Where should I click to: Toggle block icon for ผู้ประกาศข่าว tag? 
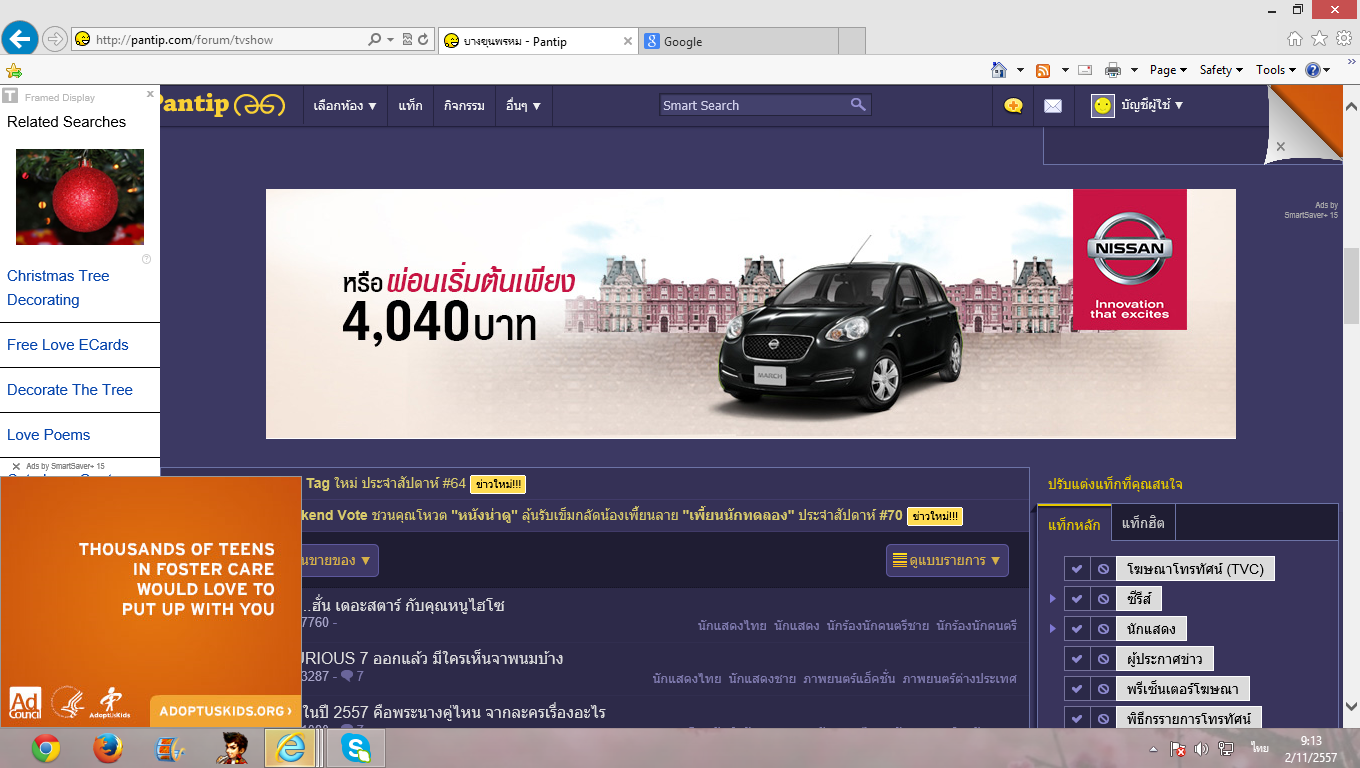(1103, 659)
